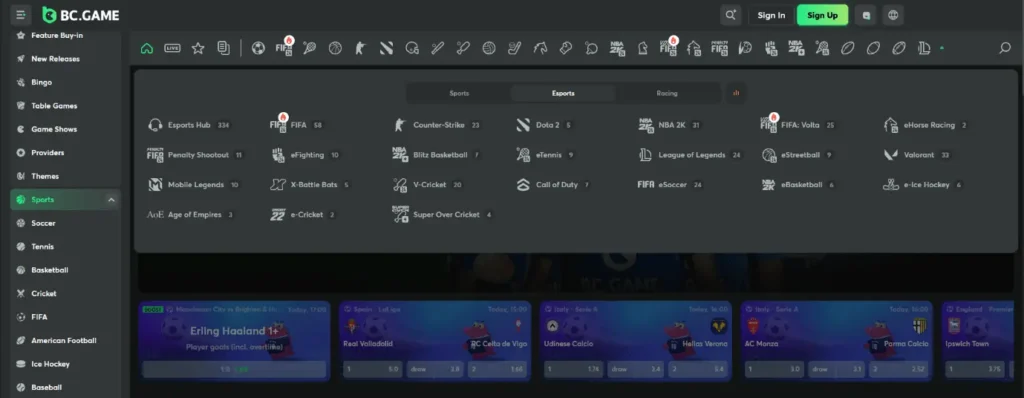The image size is (1024, 398).
Task: Open Super Over Cricket entry
Action: pos(443,214)
